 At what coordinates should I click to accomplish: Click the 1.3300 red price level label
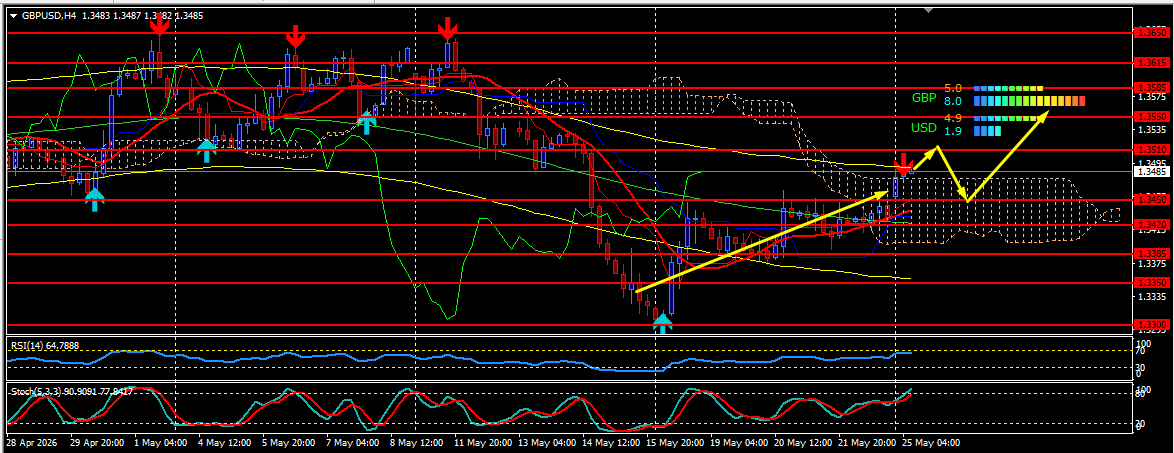(x=1152, y=325)
